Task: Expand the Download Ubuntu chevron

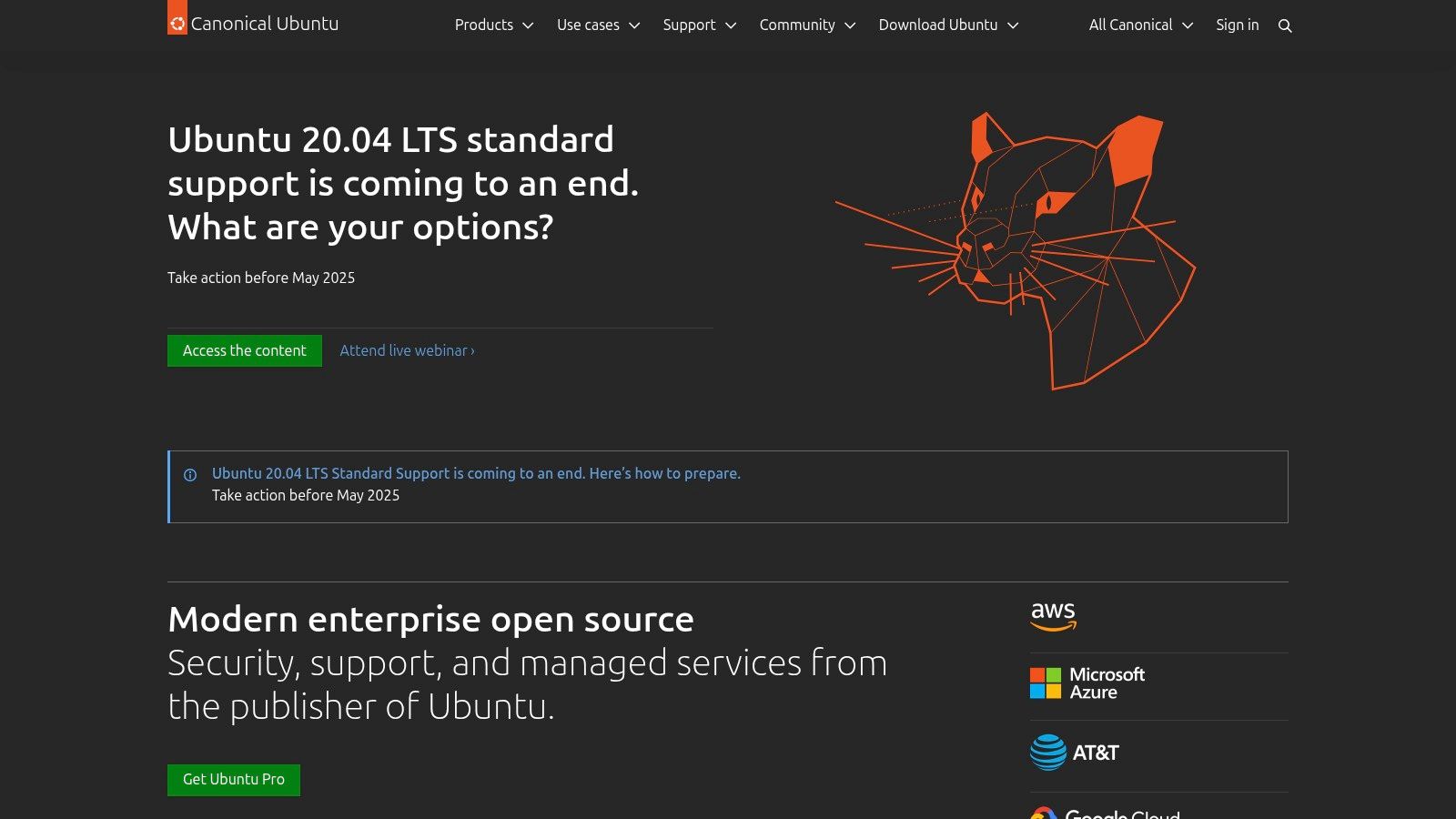Action: (1013, 25)
